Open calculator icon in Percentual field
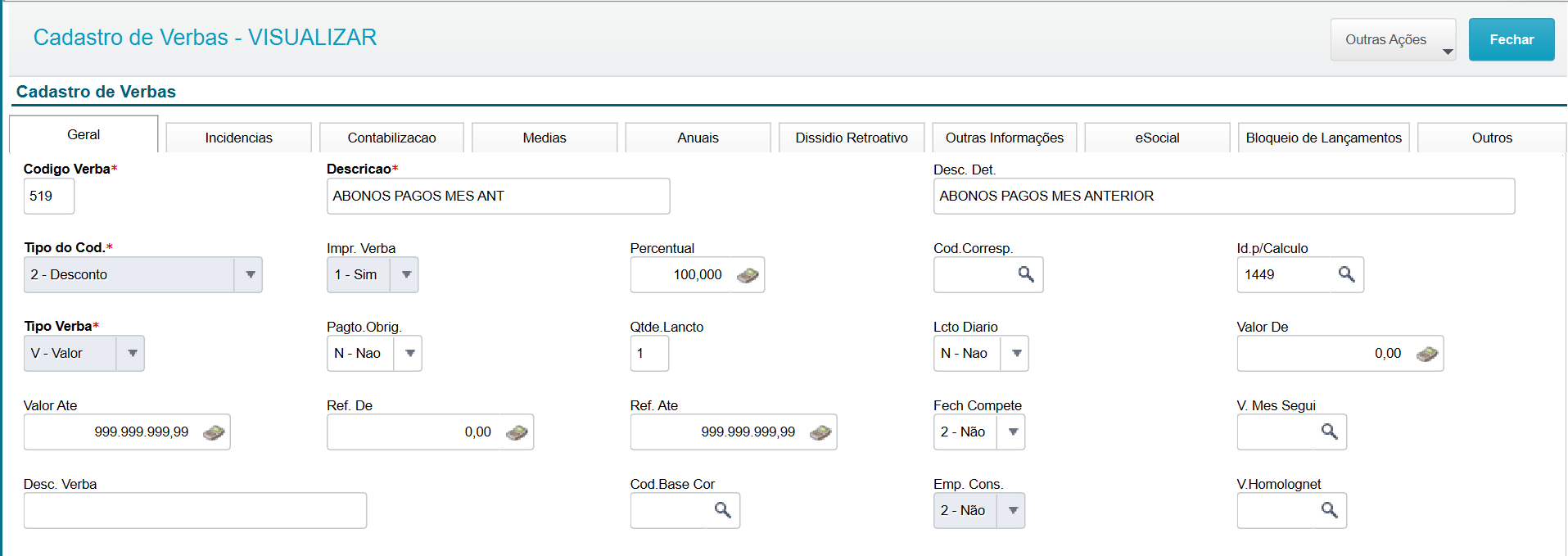The height and width of the screenshot is (556, 1568). click(x=748, y=275)
